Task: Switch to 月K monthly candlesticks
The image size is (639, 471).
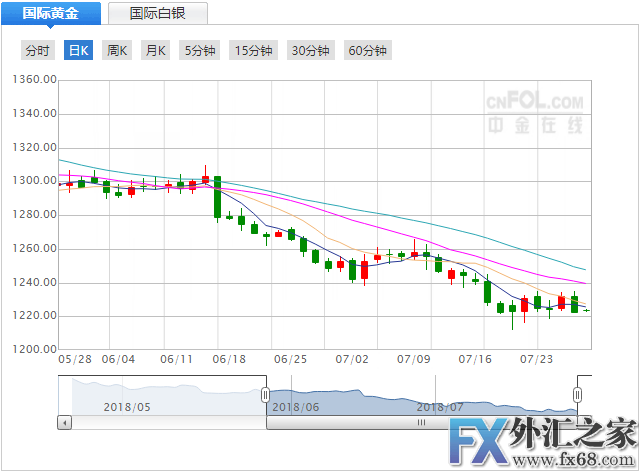Action: coord(155,51)
